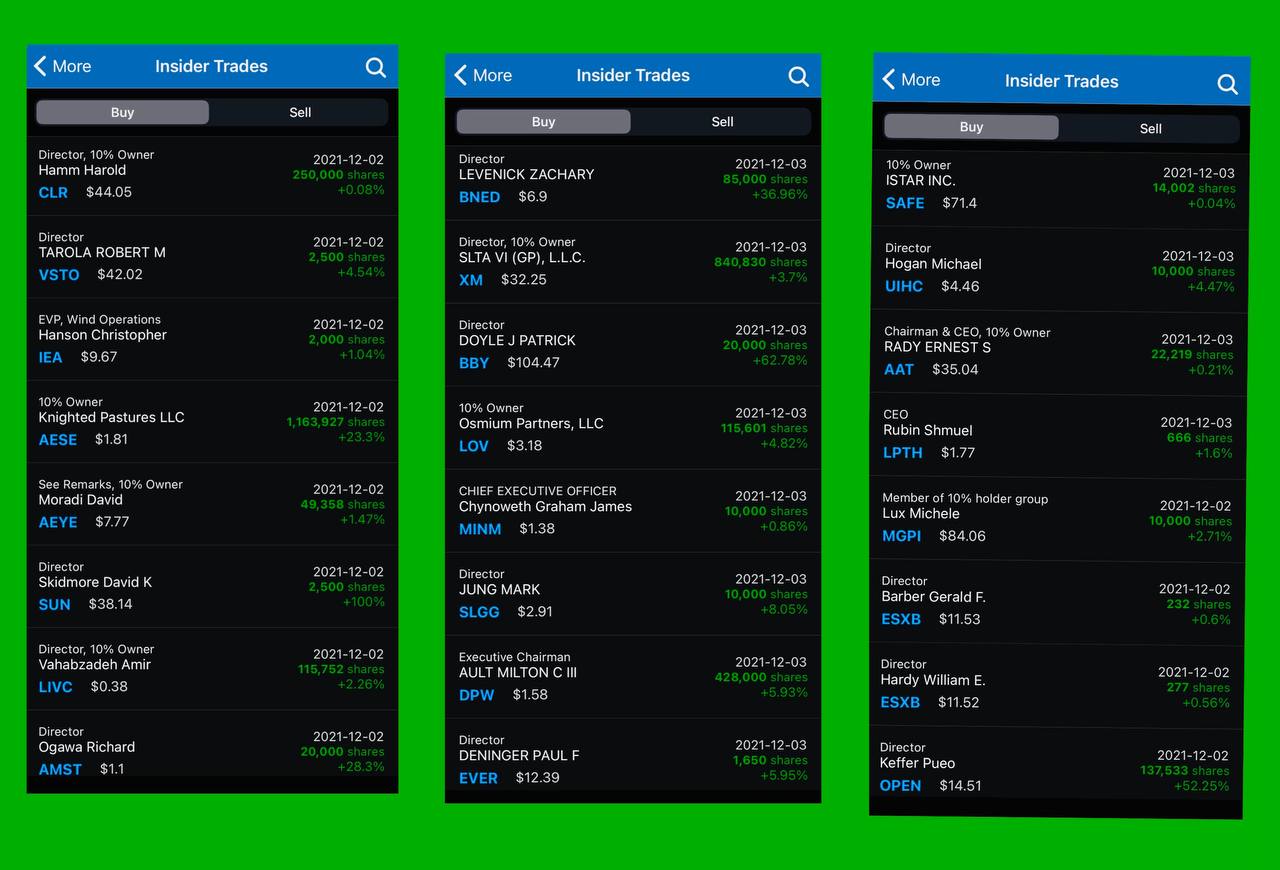
Task: Switch to Sell tab in left screen
Action: click(300, 112)
